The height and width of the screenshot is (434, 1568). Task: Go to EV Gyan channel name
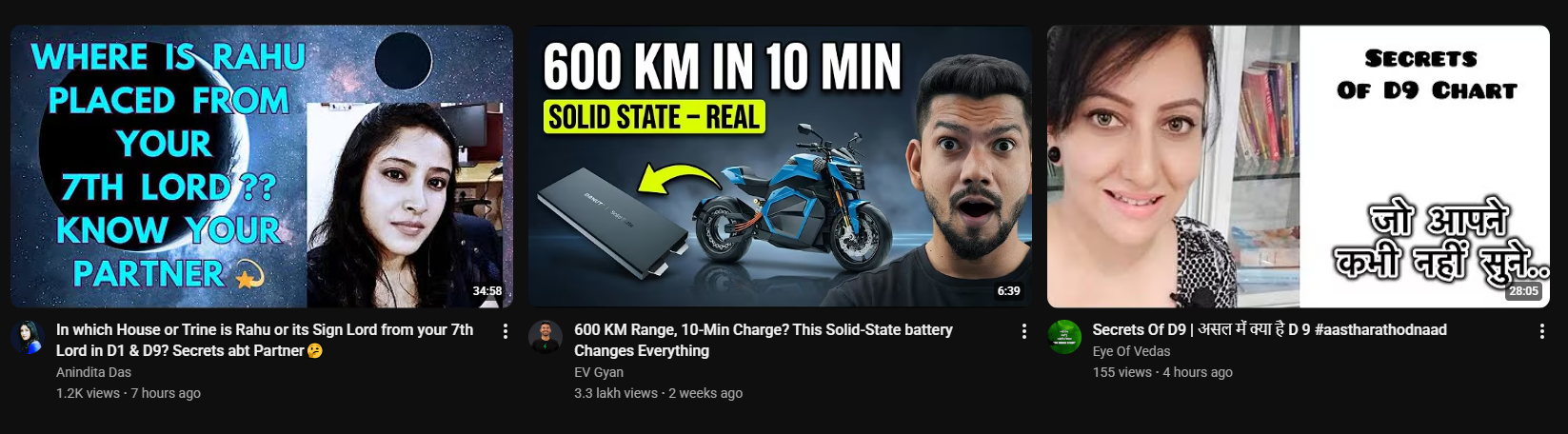(599, 372)
